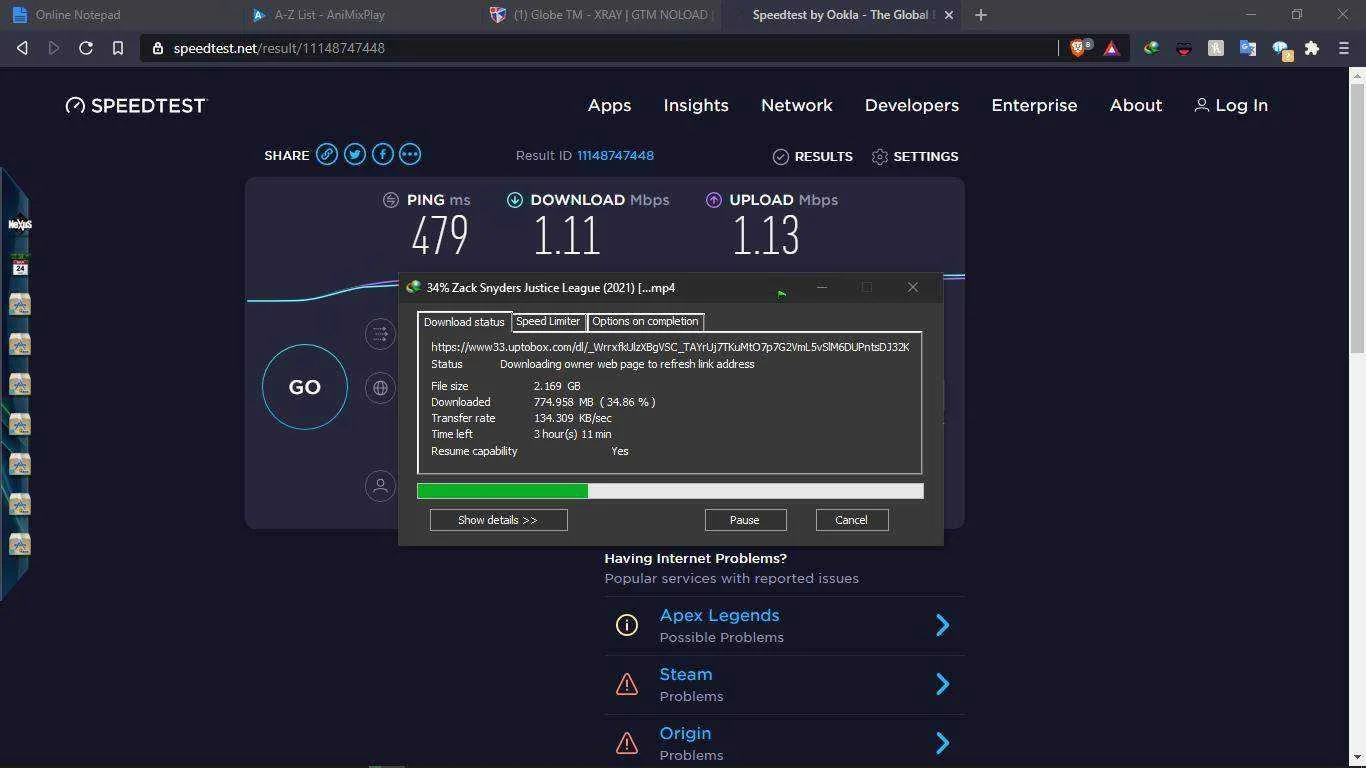Viewport: 1366px width, 768px height.
Task: Open the Google Translate extension
Action: [x=1248, y=48]
